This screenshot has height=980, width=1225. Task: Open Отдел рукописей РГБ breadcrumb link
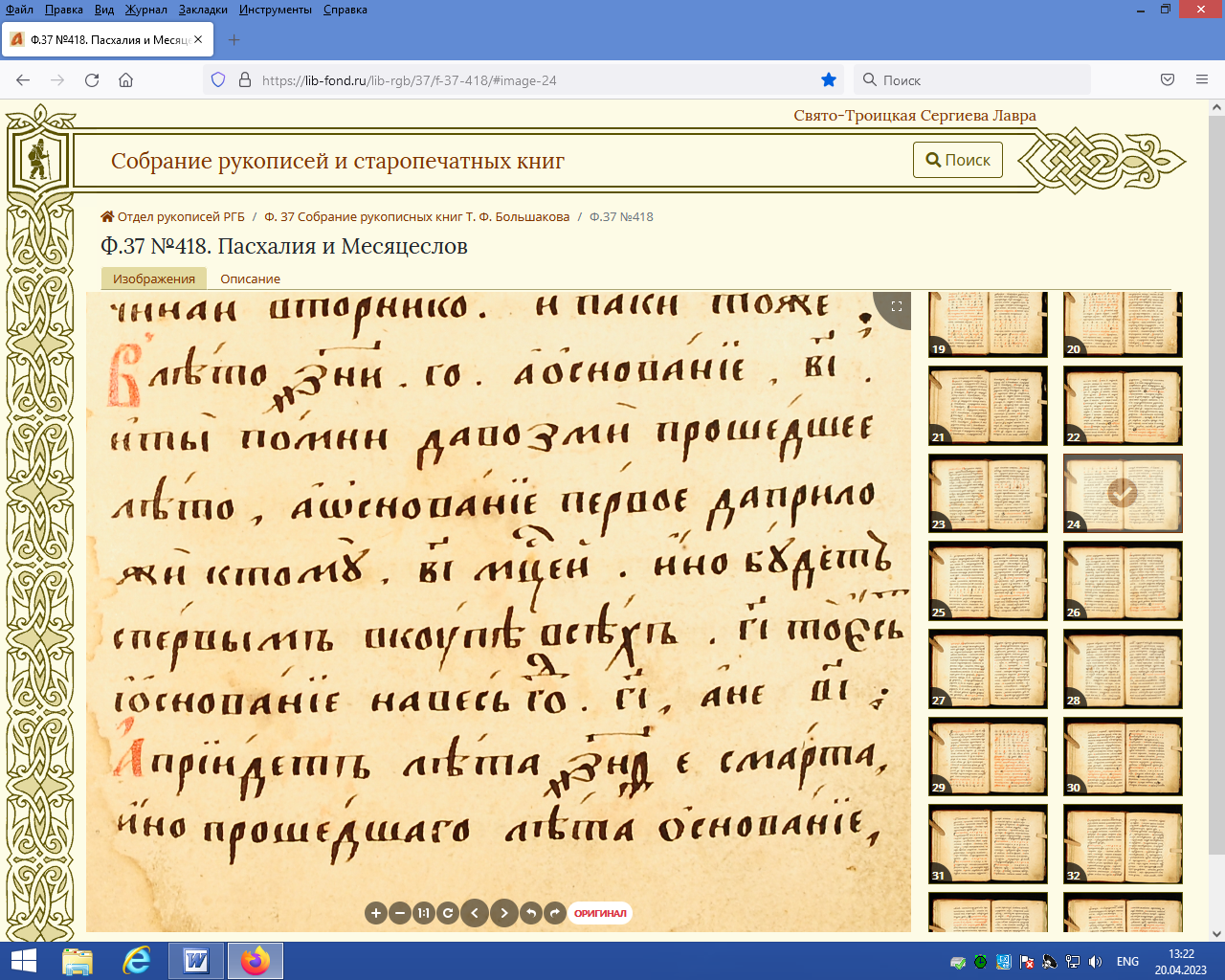pyautogui.click(x=181, y=216)
